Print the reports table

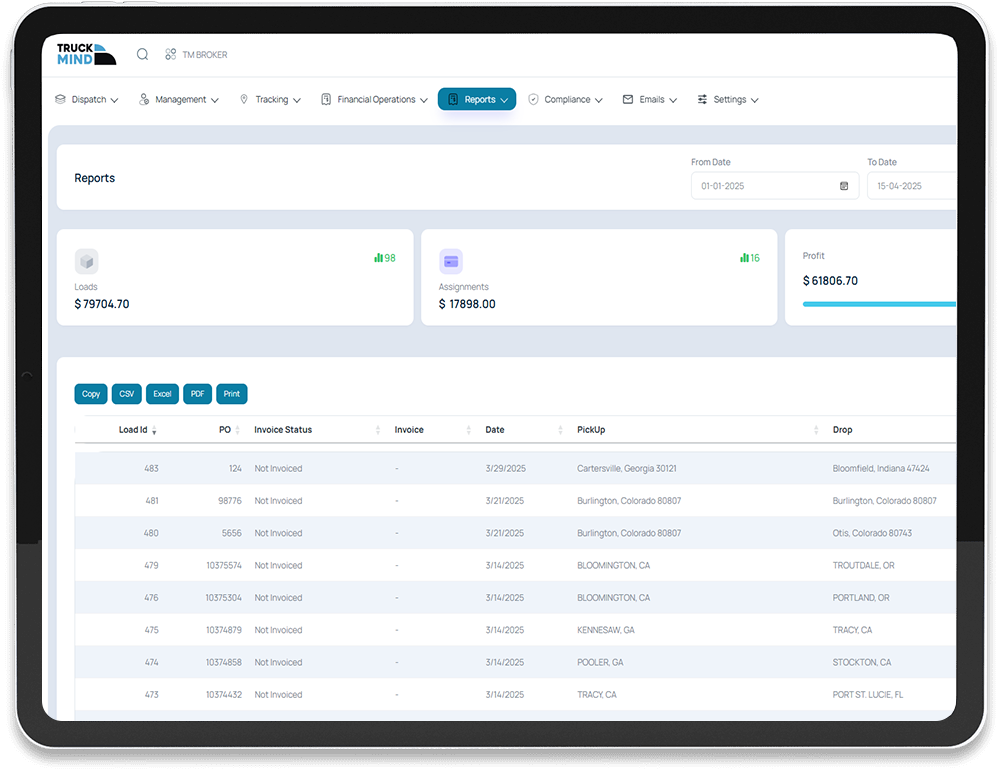coord(232,394)
